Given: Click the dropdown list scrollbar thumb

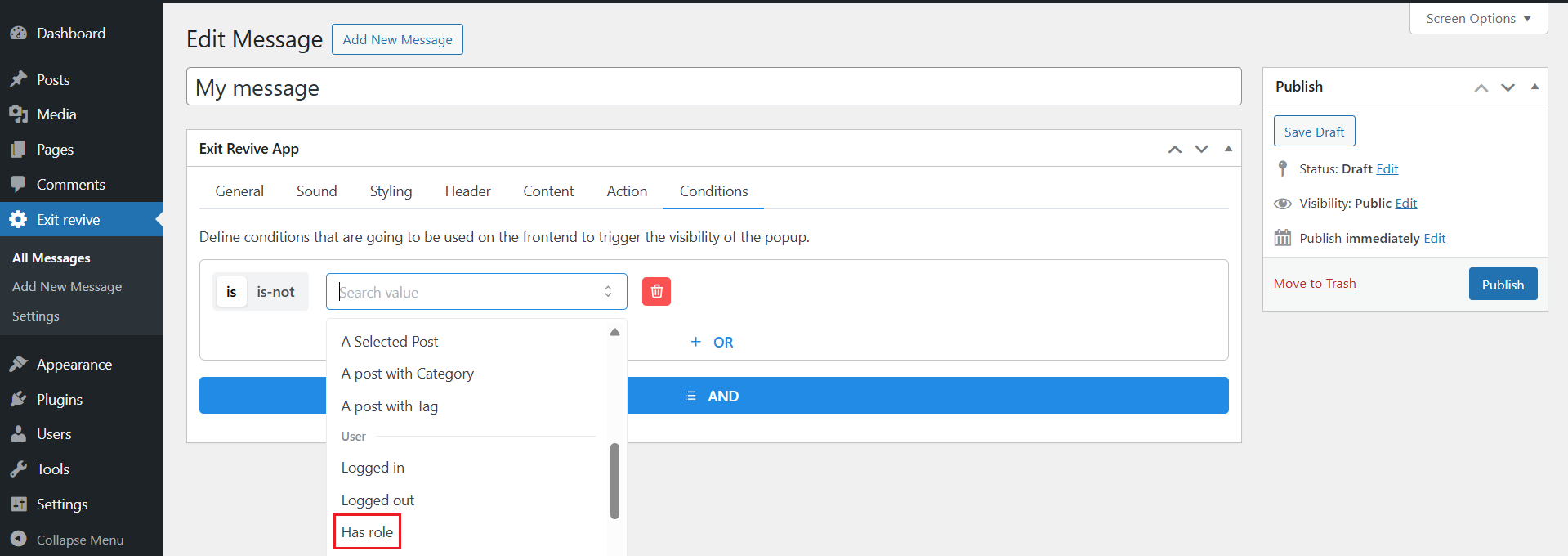Looking at the screenshot, I should tap(614, 481).
